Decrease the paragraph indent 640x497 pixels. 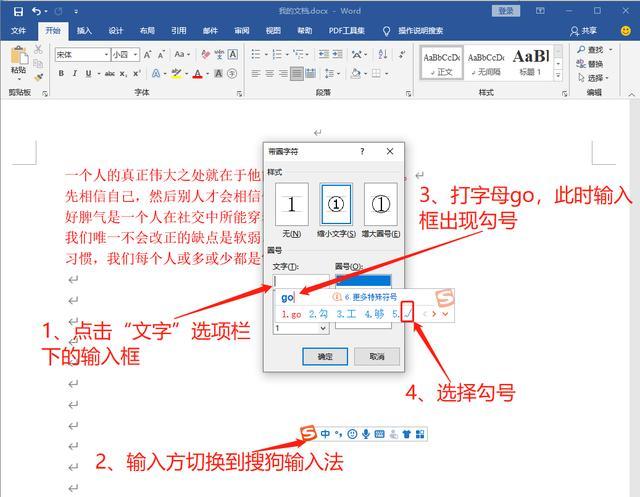pyautogui.click(x=324, y=54)
